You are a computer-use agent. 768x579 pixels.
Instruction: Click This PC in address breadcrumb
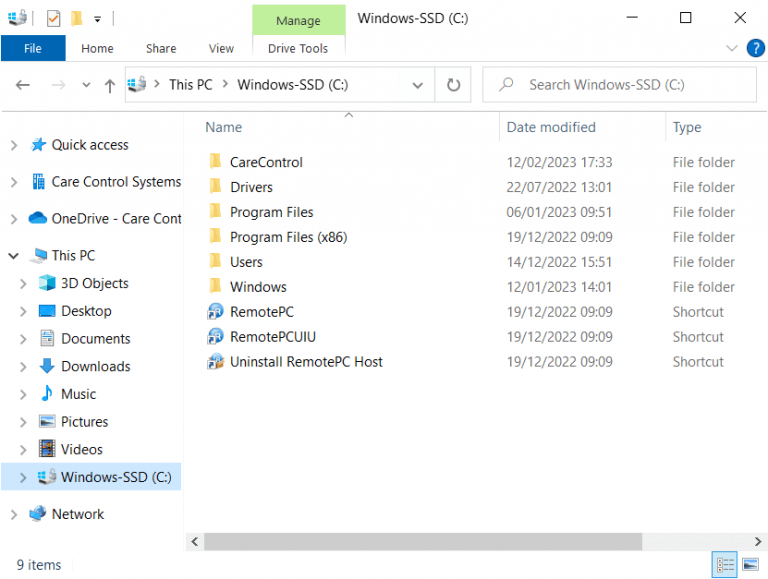coord(191,85)
